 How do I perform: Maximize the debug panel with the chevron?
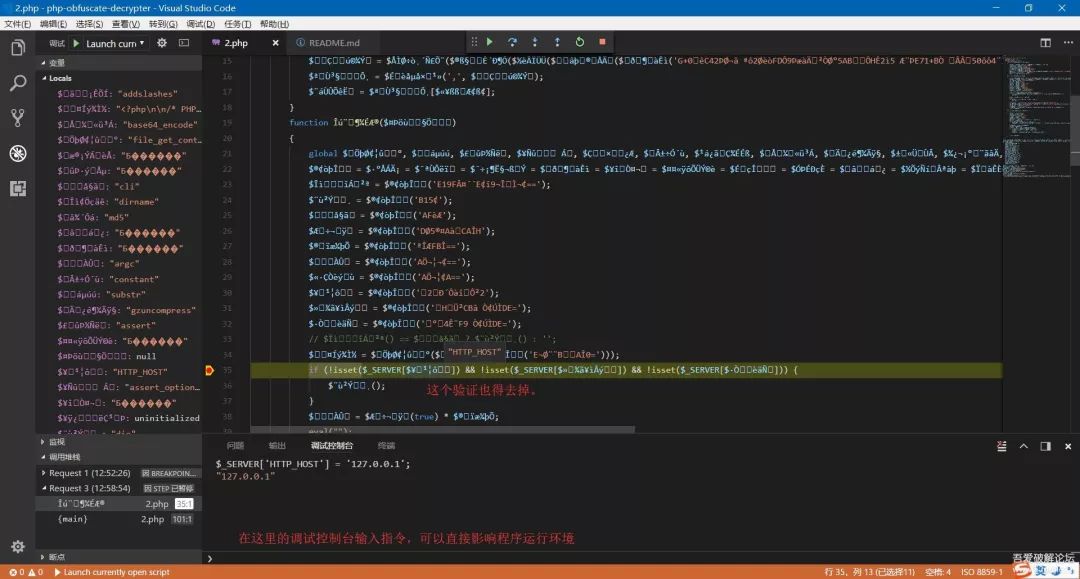(1024, 446)
